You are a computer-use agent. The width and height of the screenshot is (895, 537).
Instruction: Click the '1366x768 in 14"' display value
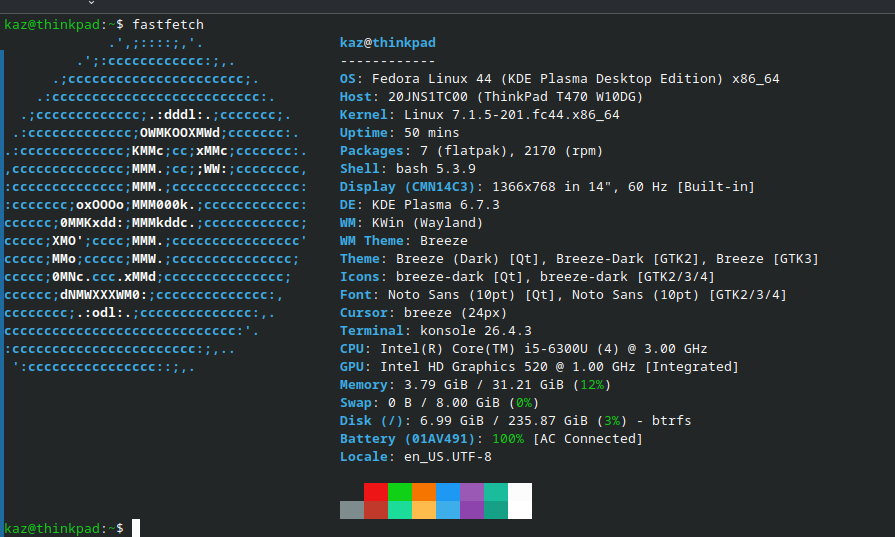(552, 187)
